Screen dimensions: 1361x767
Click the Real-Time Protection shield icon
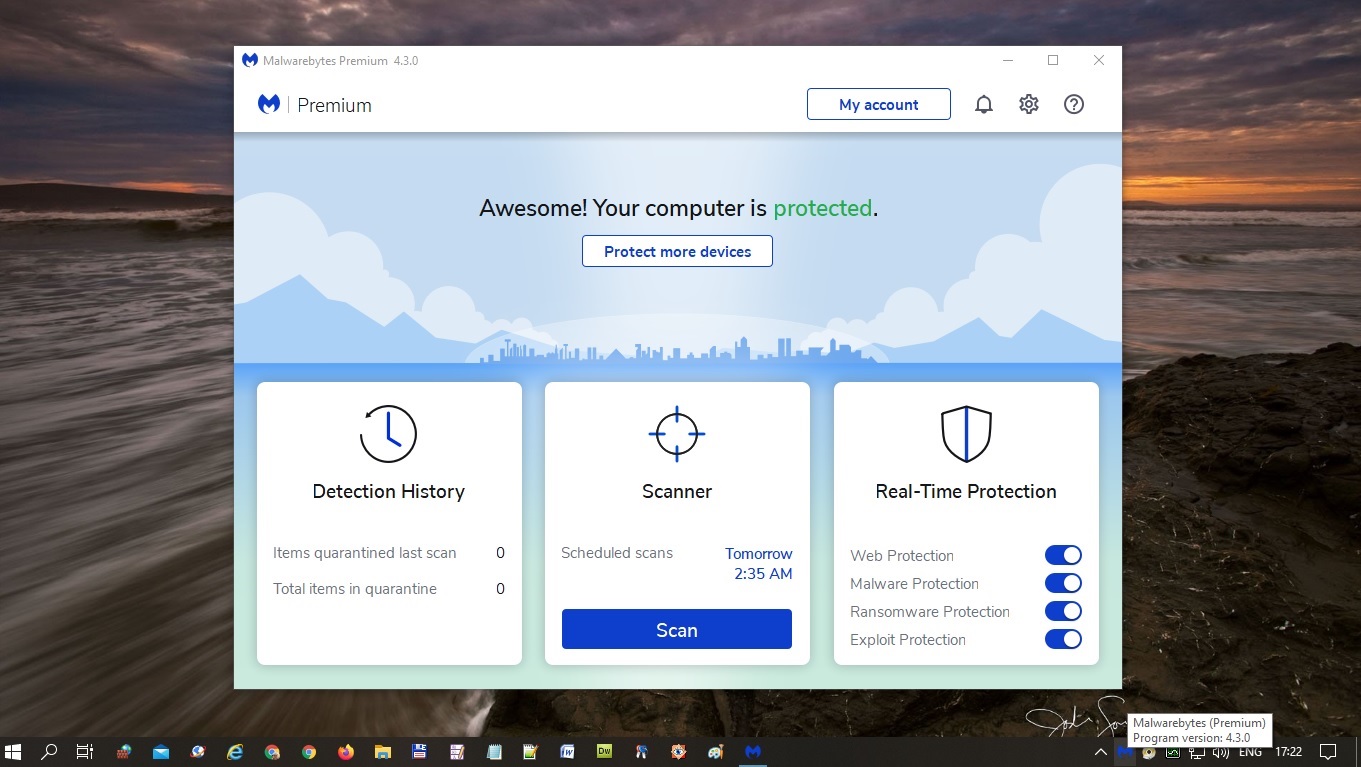966,433
